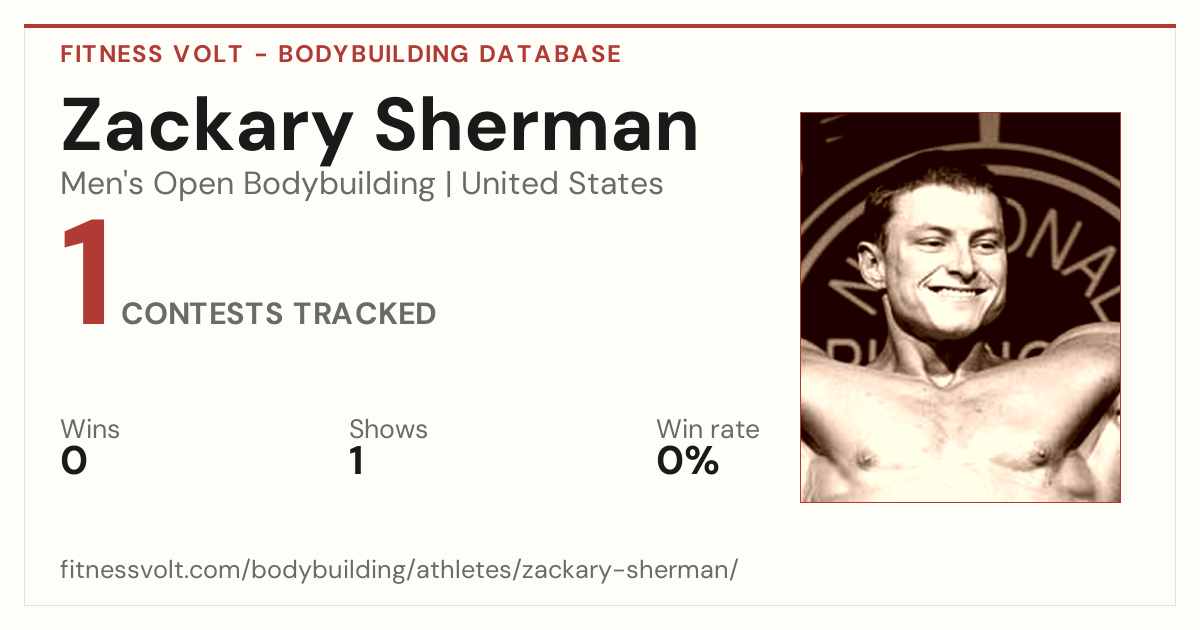The width and height of the screenshot is (1200, 630).
Task: Click the United States country label
Action: point(562,184)
